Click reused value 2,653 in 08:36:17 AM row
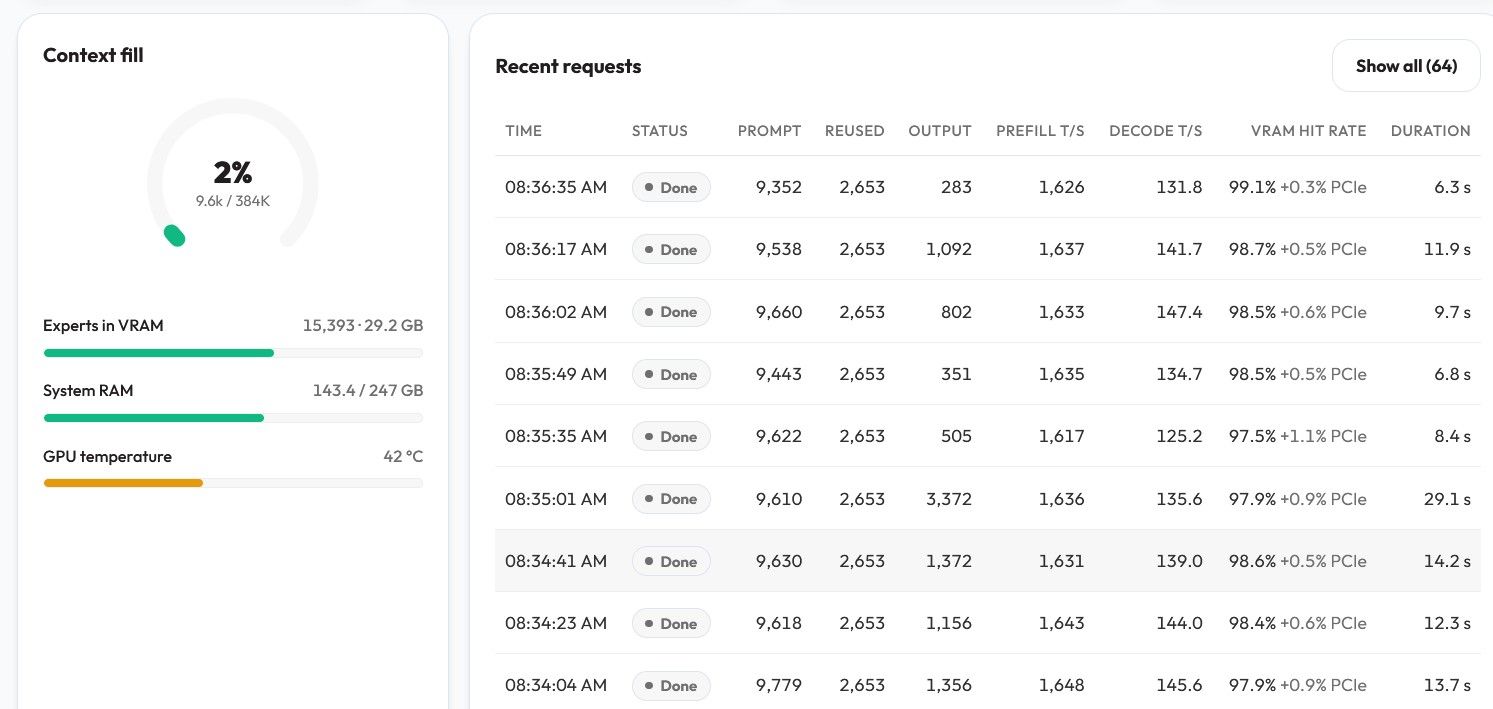 click(x=862, y=249)
